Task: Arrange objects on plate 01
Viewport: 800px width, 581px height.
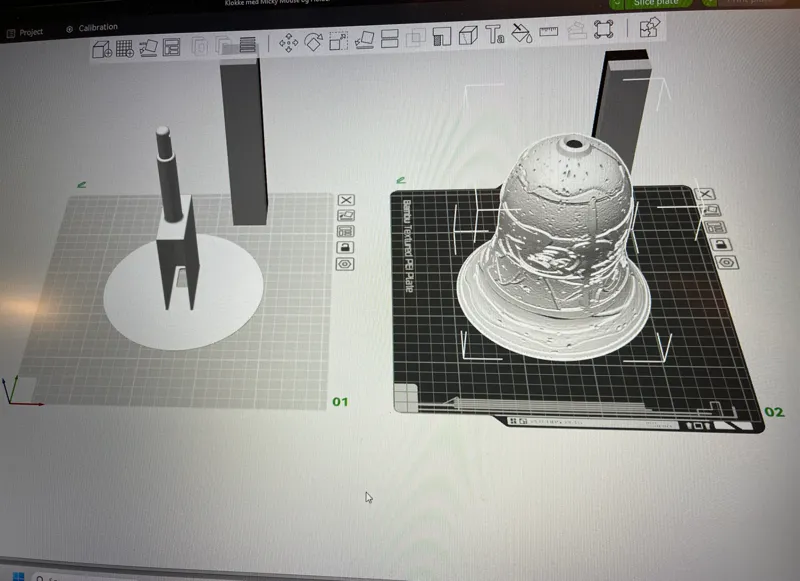Action: 345,232
